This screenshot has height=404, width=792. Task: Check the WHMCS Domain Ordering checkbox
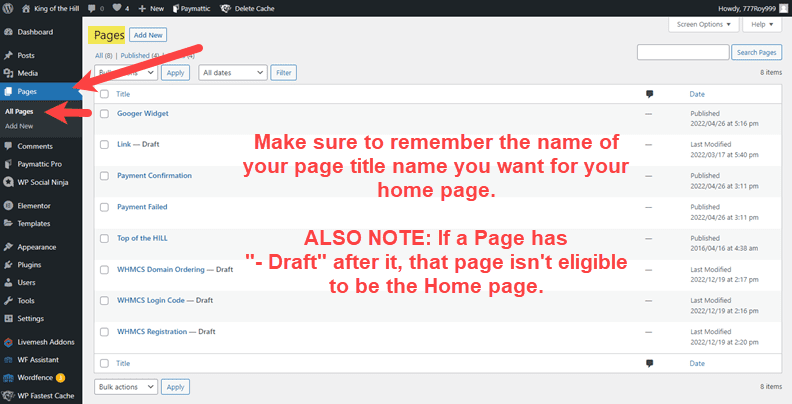point(105,270)
